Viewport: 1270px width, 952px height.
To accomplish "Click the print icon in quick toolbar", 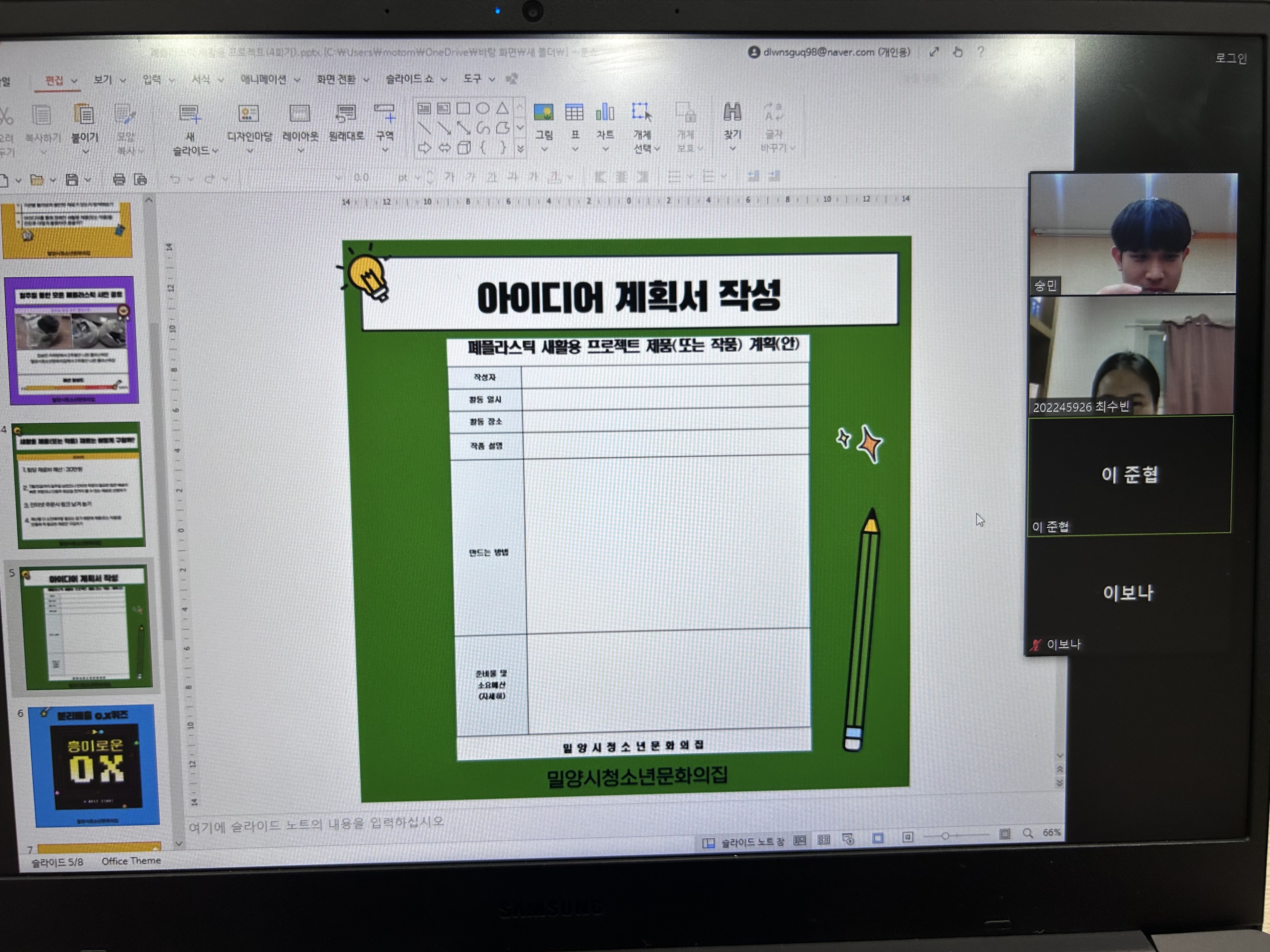I will (x=119, y=180).
